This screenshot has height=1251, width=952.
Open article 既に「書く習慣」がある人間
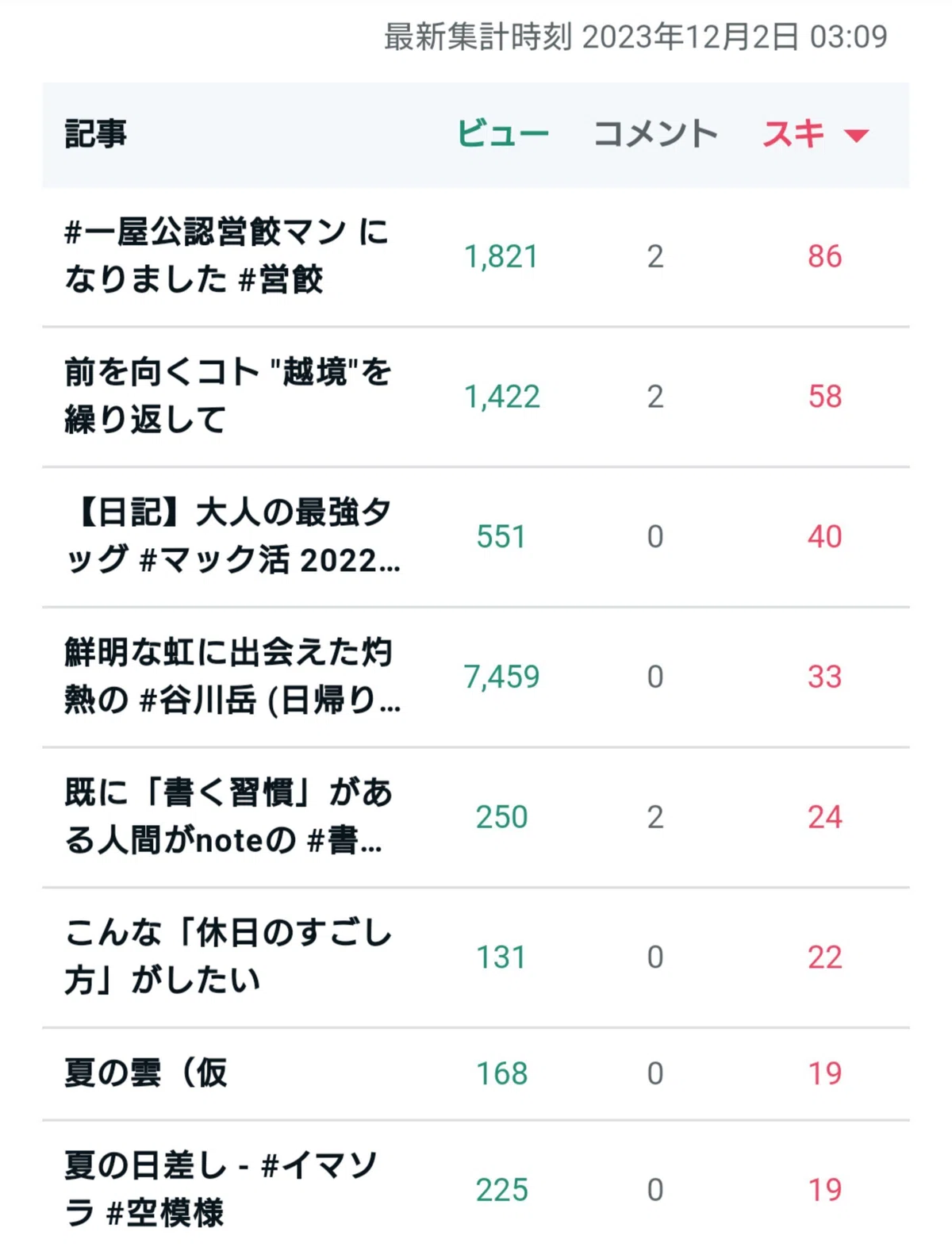pos(228,816)
